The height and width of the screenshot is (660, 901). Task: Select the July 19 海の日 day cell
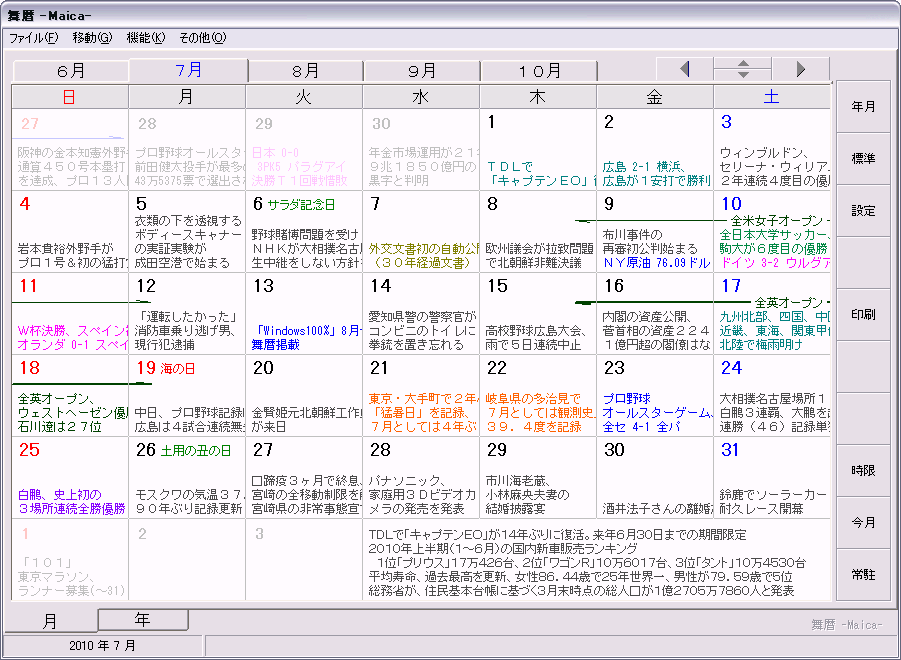[187, 395]
